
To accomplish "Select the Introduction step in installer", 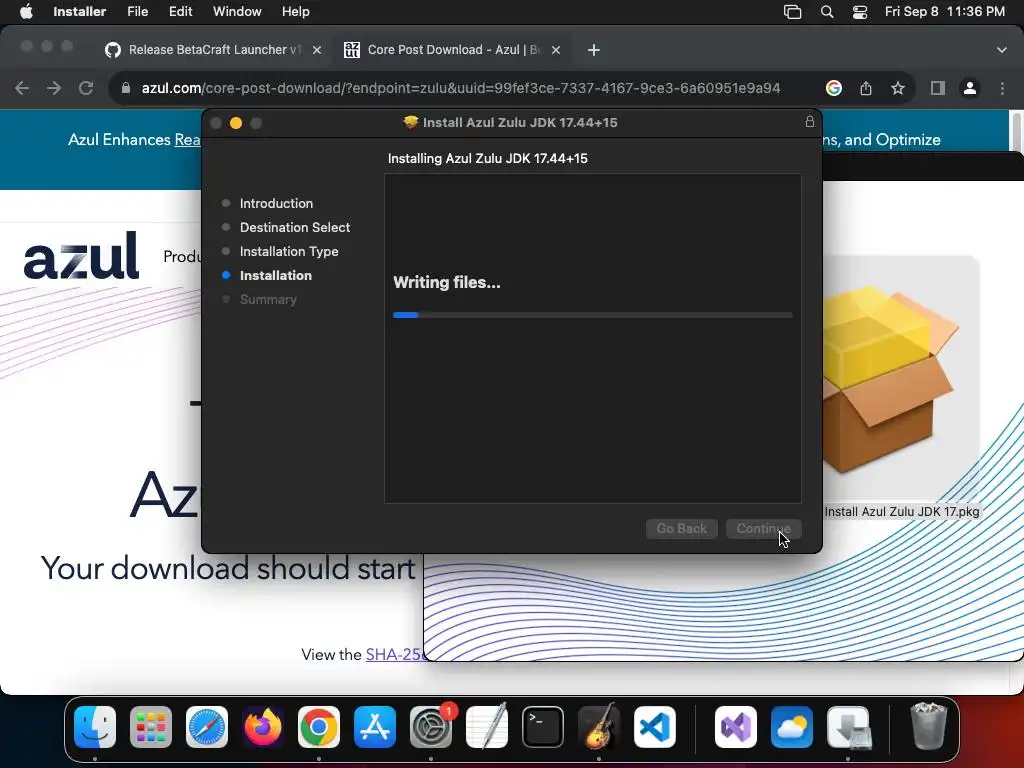I will point(276,203).
